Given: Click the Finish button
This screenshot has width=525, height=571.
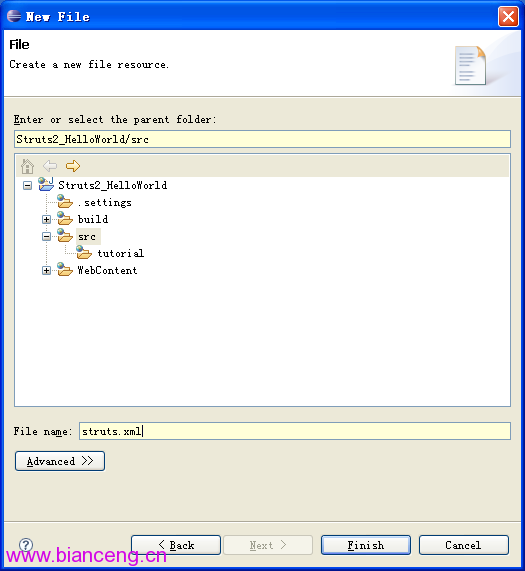Looking at the screenshot, I should [x=366, y=545].
